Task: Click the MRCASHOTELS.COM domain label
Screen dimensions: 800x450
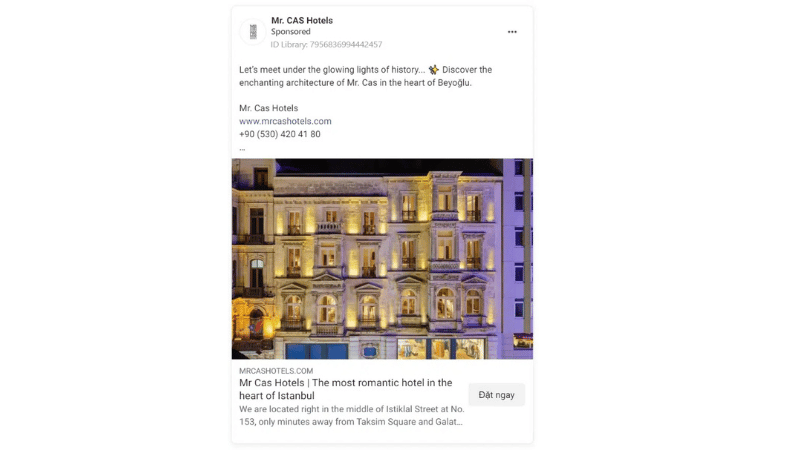Action: click(x=276, y=371)
